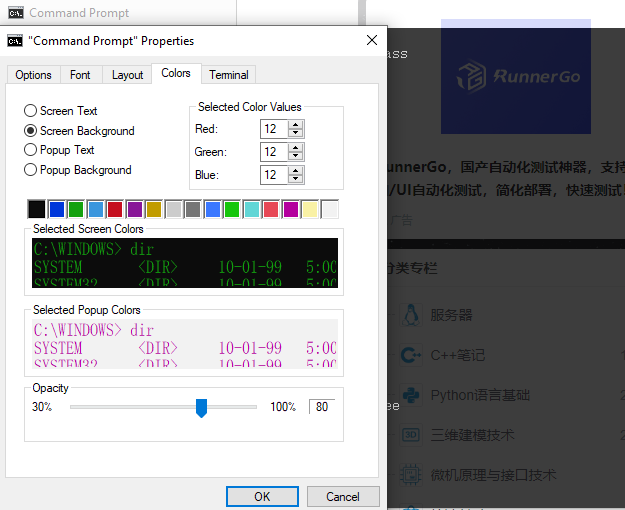Decrease the Blue value with down arrow
Screen dimensions: 625x510
coord(296,179)
